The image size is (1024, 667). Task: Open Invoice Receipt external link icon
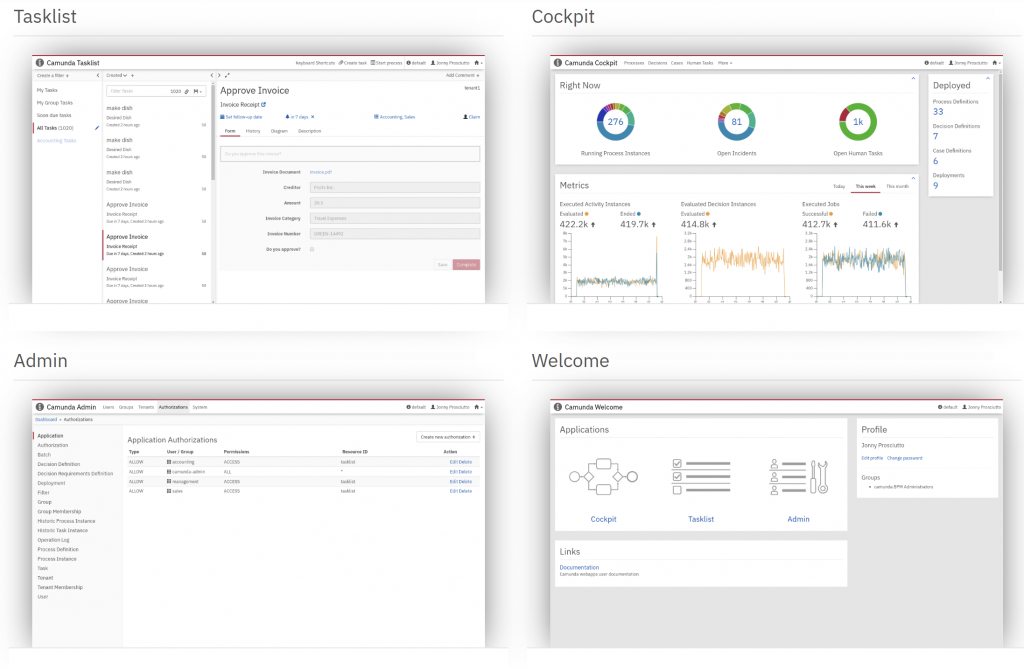coord(264,105)
